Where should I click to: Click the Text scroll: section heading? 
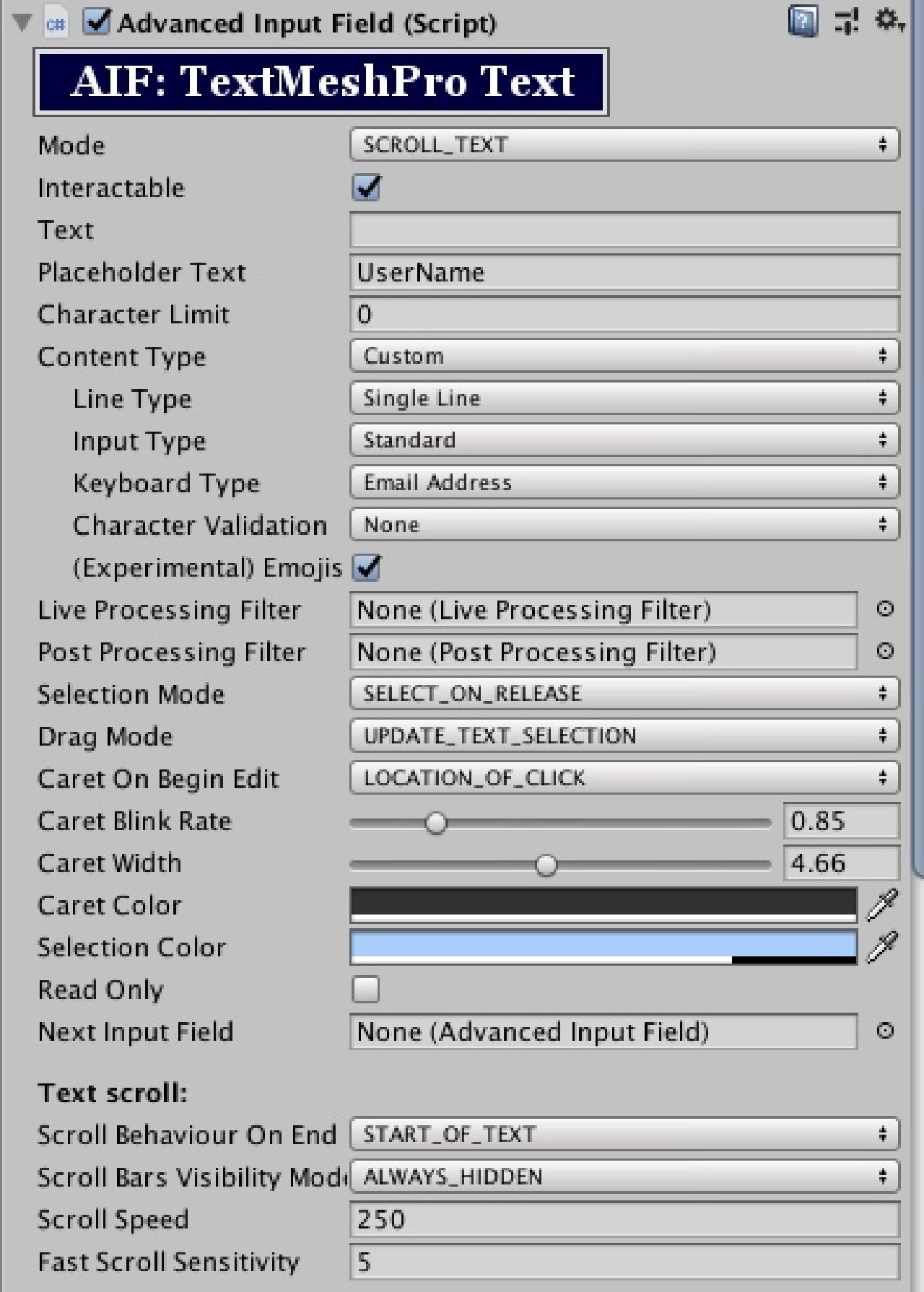[x=112, y=1093]
